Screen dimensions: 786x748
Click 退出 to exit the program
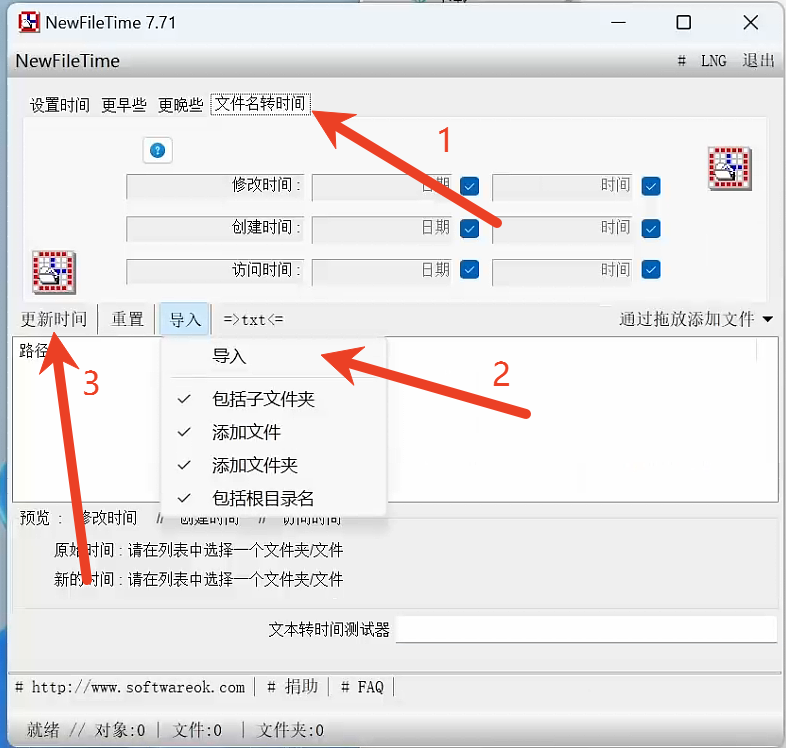click(758, 61)
